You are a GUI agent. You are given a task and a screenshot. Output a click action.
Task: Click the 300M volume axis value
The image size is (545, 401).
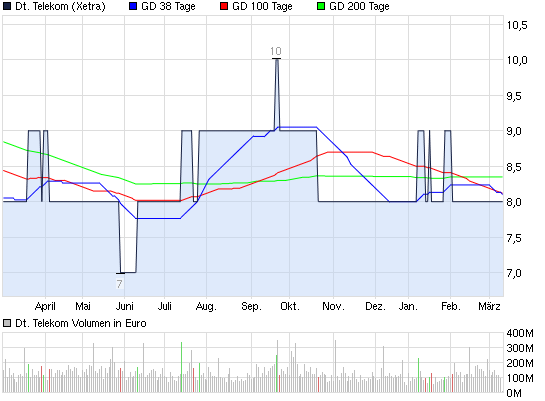(520, 348)
